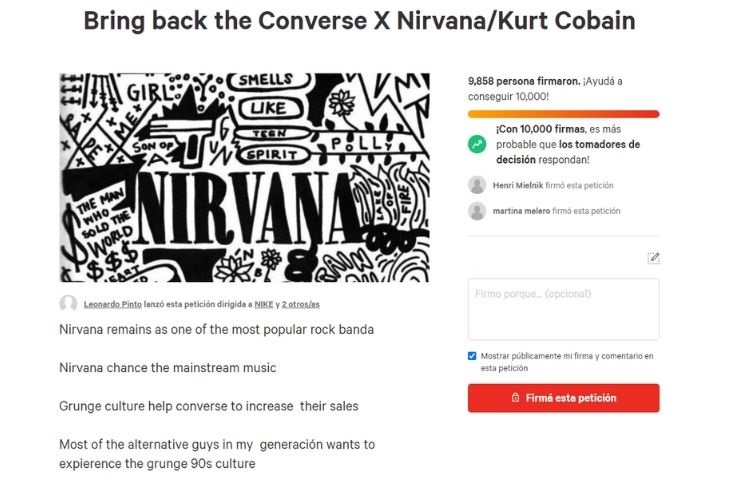The width and height of the screenshot is (730, 487).
Task: Click Leonardo Pinto's profile avatar
Action: coord(68,304)
